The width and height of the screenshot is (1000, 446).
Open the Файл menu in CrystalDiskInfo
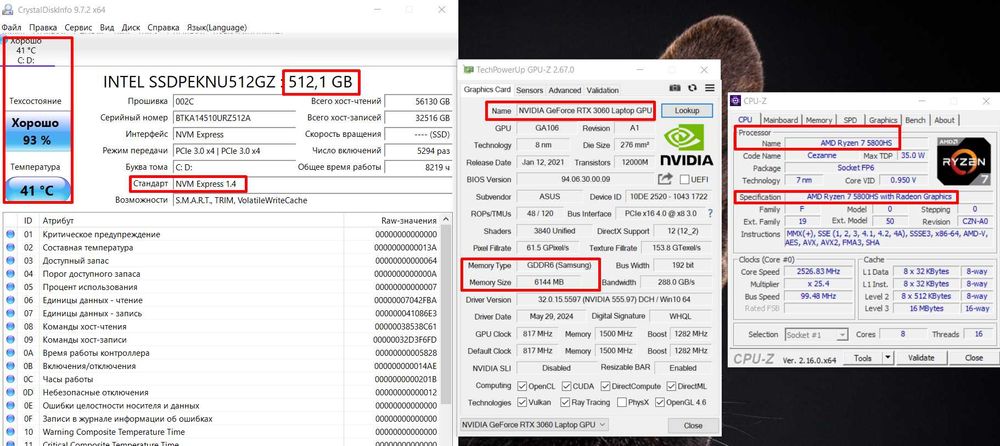[x=11, y=27]
